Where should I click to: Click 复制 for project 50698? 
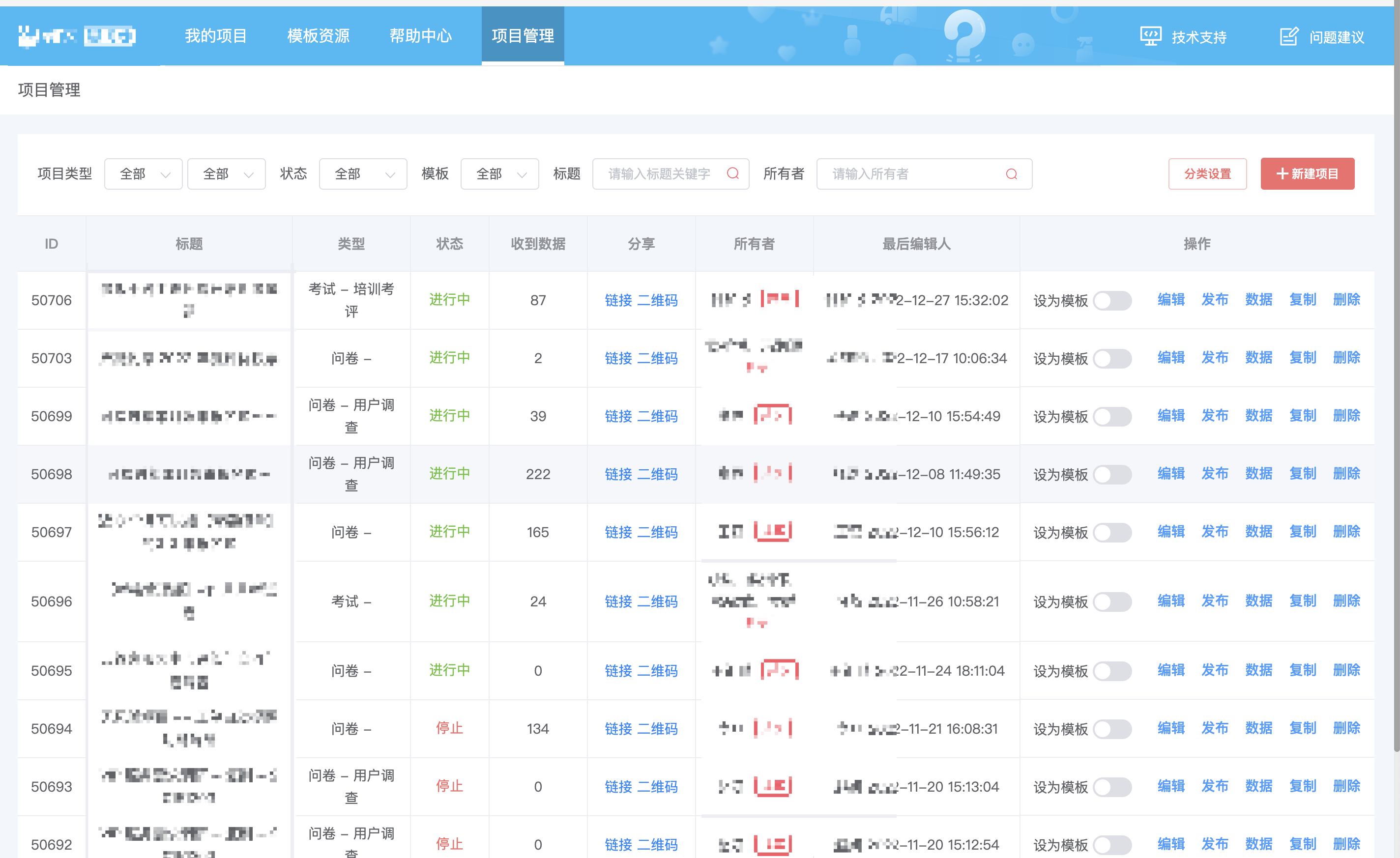point(1302,473)
